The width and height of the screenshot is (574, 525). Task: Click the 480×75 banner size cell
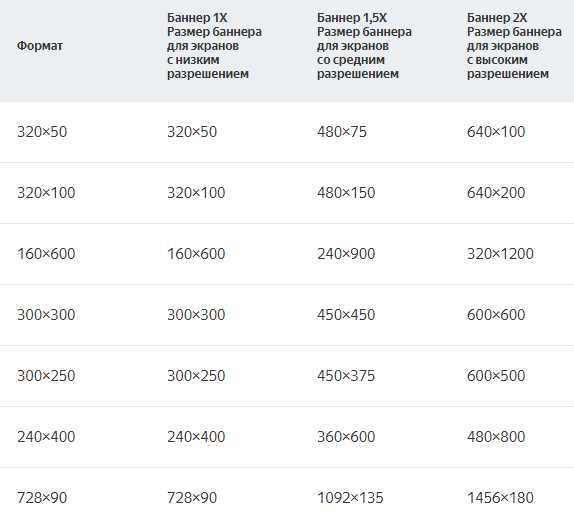342,132
